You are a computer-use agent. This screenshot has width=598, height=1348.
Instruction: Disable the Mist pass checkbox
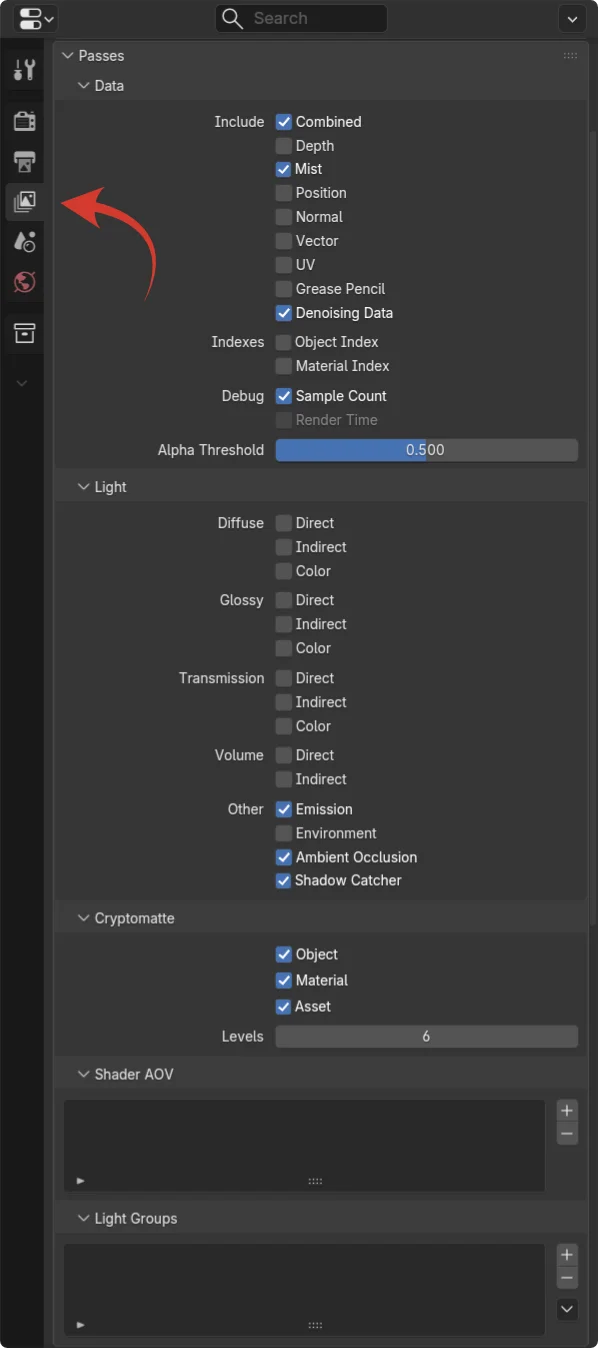tap(284, 169)
